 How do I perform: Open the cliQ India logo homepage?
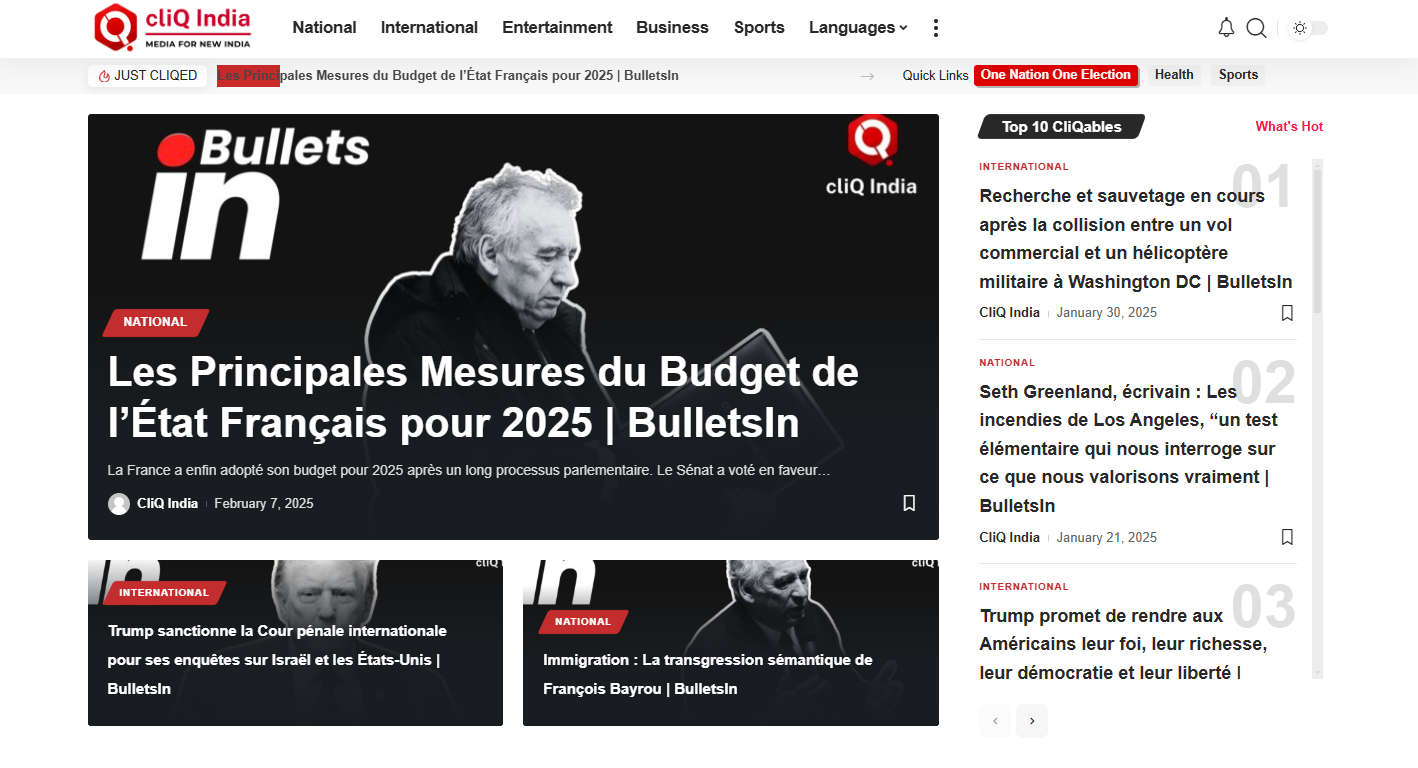[x=172, y=27]
